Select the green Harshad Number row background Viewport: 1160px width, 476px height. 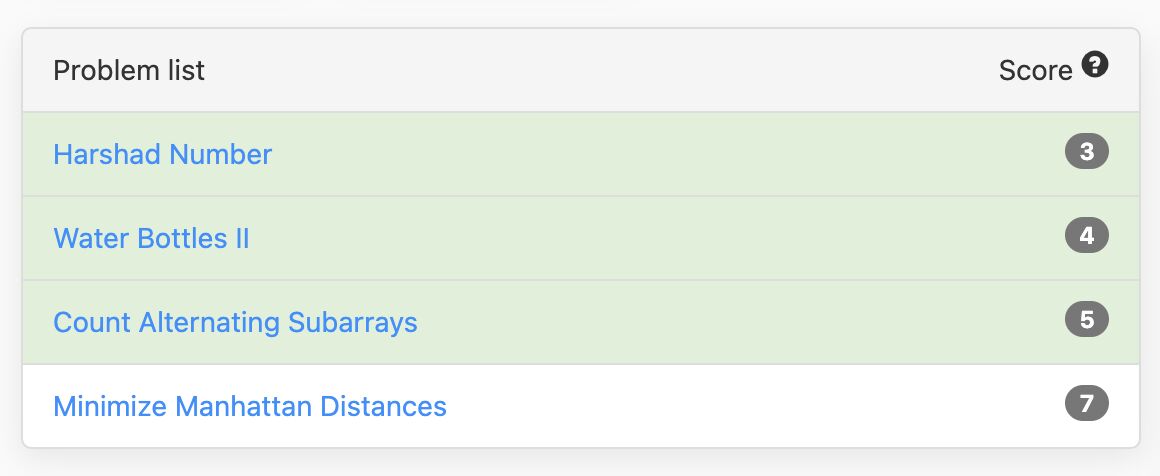click(x=581, y=154)
